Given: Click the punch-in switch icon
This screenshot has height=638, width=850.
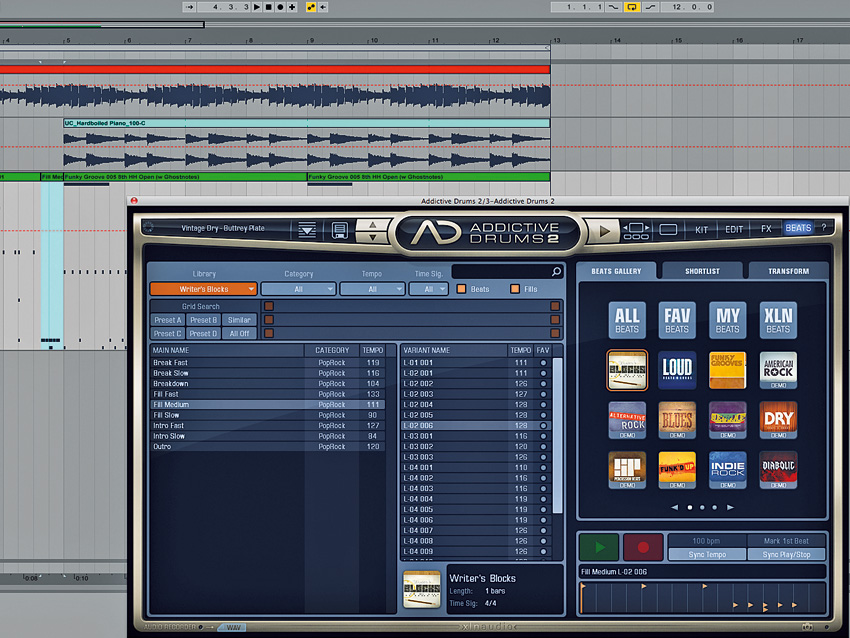Looking at the screenshot, I should click(x=614, y=7).
